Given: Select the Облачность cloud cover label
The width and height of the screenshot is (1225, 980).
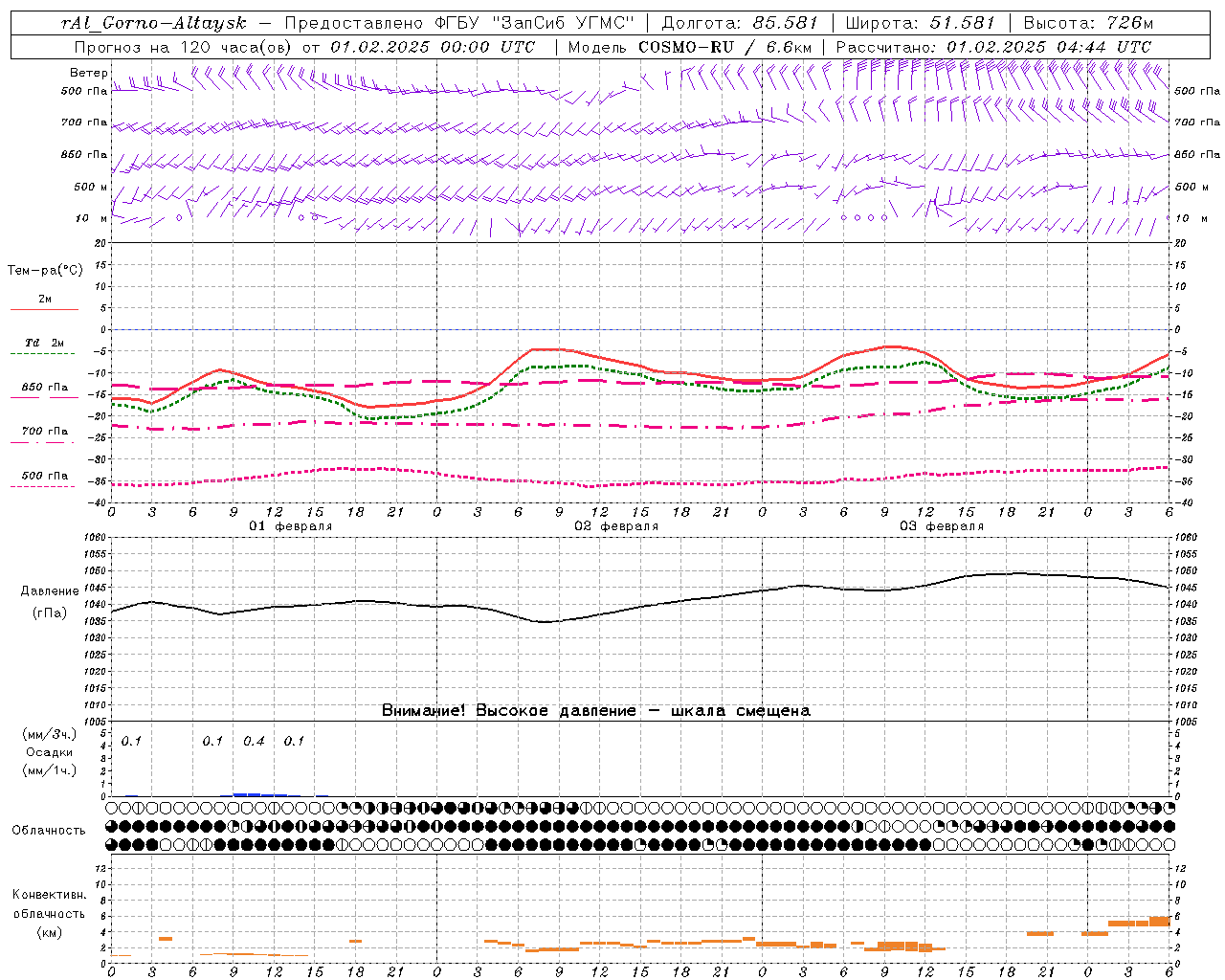Looking at the screenshot, I should 49,831.
